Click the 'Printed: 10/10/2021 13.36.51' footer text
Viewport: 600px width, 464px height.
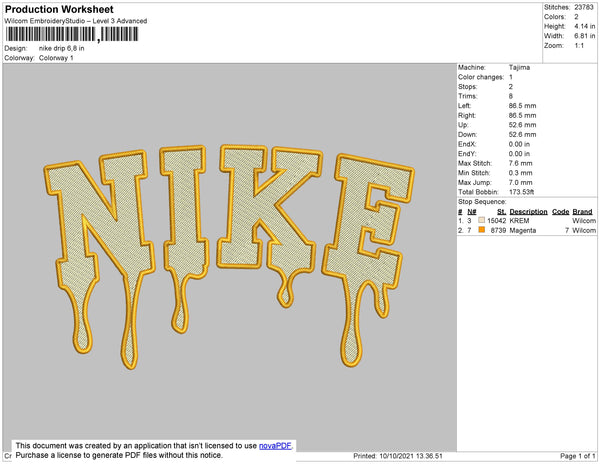[398, 456]
